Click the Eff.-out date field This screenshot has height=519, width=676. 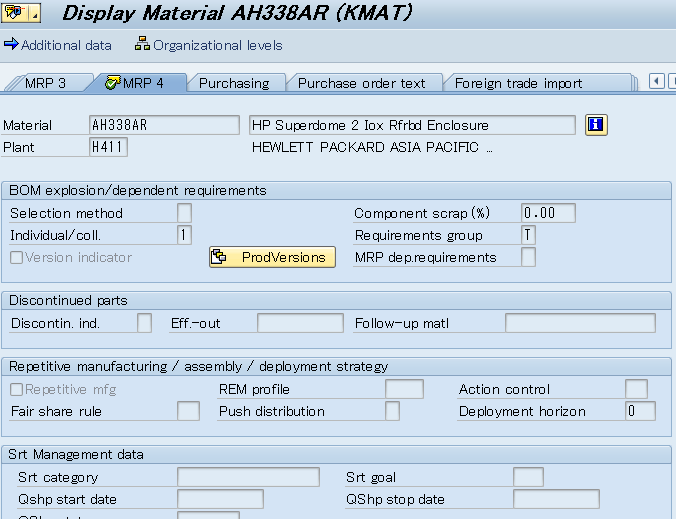(300, 323)
